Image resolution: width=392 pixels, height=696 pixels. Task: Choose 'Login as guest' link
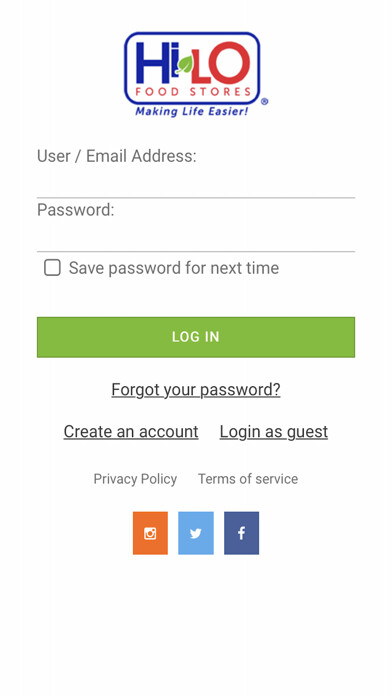pos(274,431)
